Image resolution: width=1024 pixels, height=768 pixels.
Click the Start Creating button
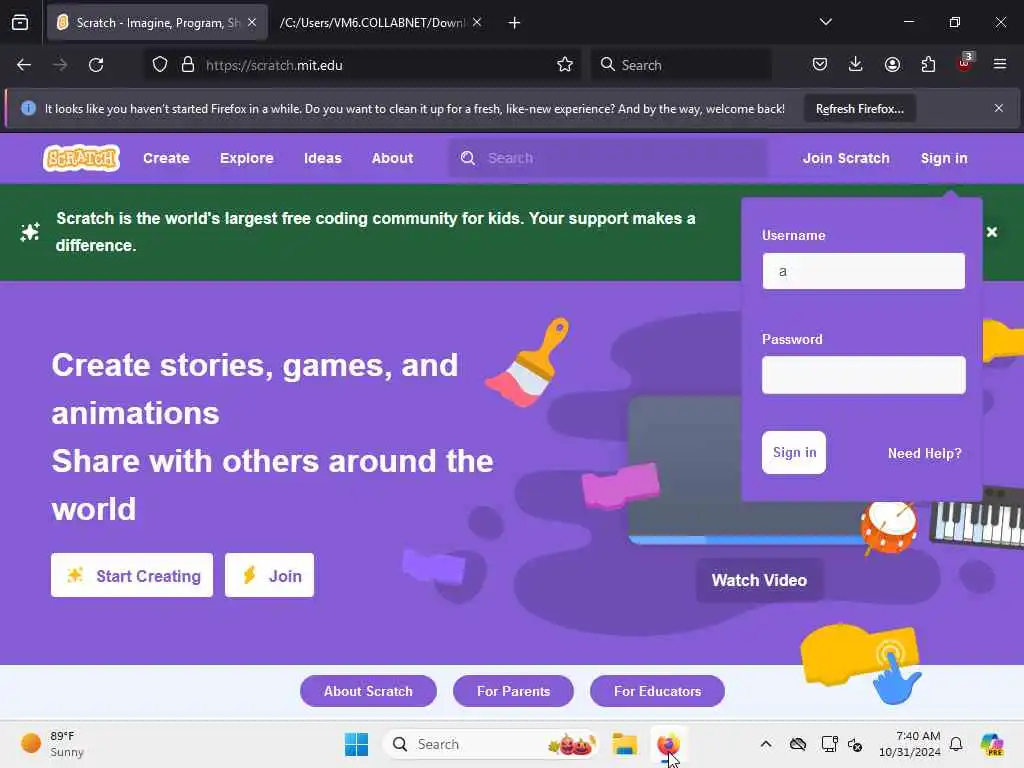coord(132,575)
